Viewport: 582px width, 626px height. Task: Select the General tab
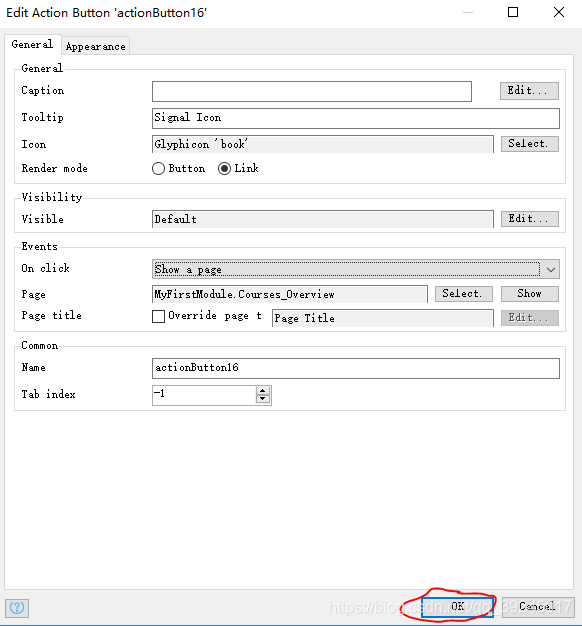(x=32, y=44)
